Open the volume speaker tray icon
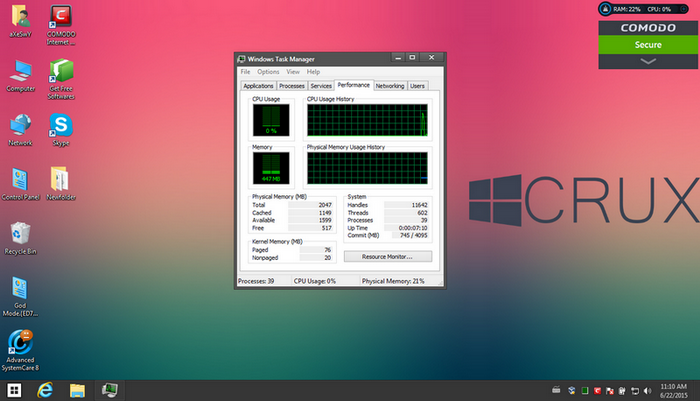Viewport: 700px width, 401px height. 647,391
